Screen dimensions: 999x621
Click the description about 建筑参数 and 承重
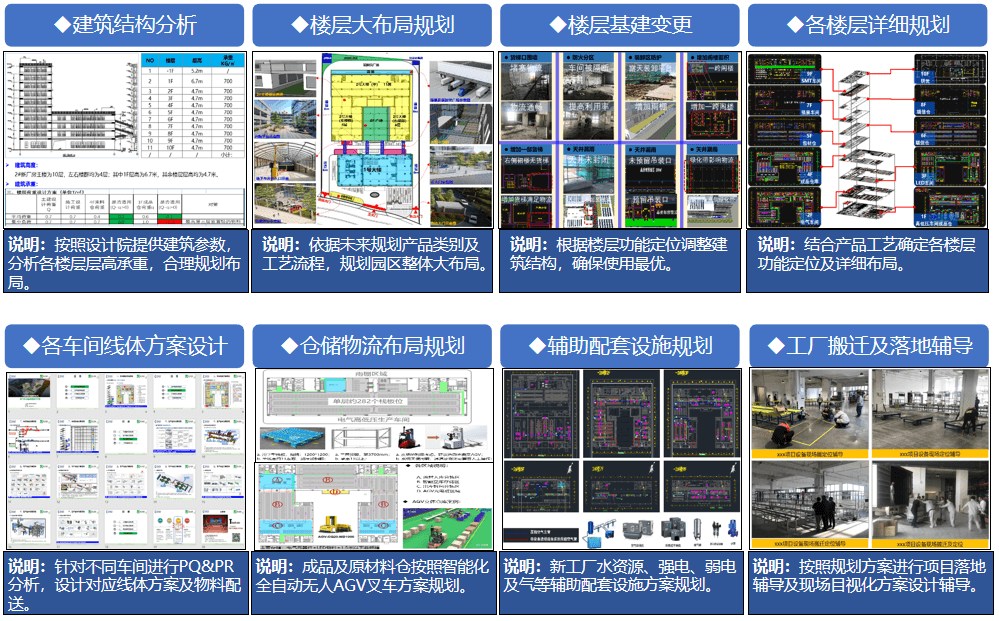point(124,262)
